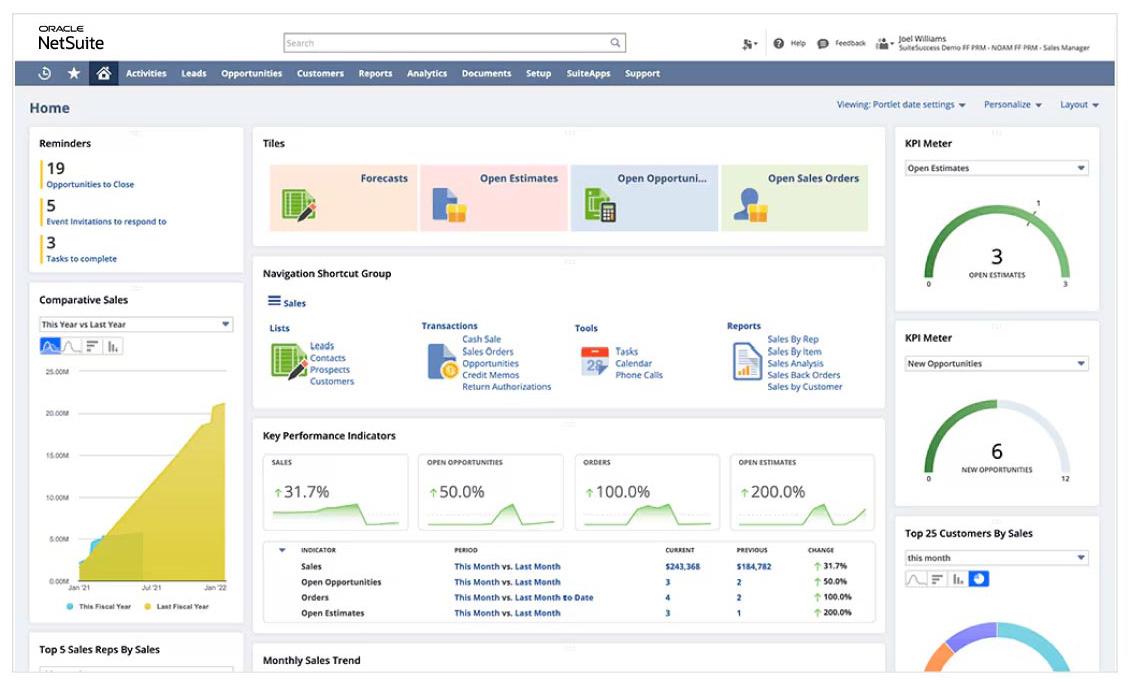Expand Viewing: Portlet date settings menu

pyautogui.click(x=901, y=104)
